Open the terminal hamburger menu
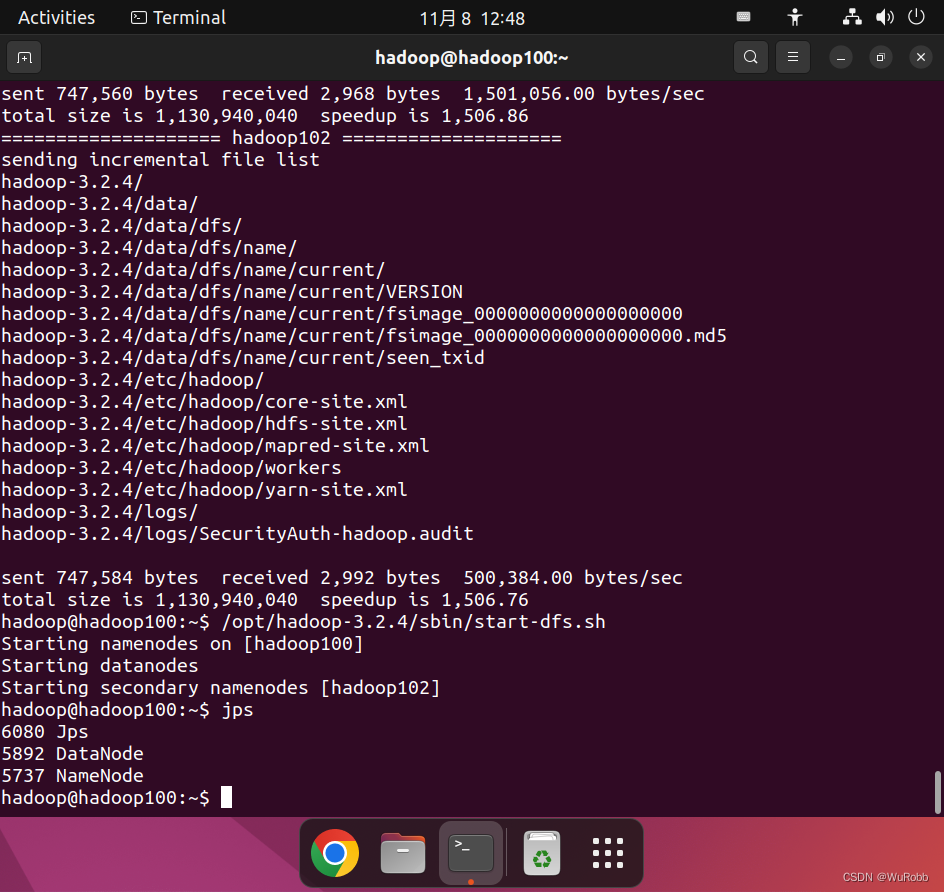The image size is (944, 892). pos(792,57)
